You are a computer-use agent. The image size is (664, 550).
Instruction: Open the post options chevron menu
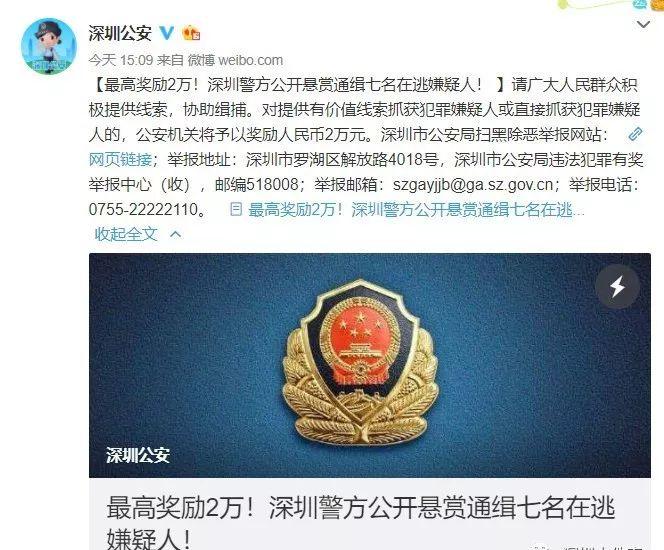pyautogui.click(x=643, y=25)
